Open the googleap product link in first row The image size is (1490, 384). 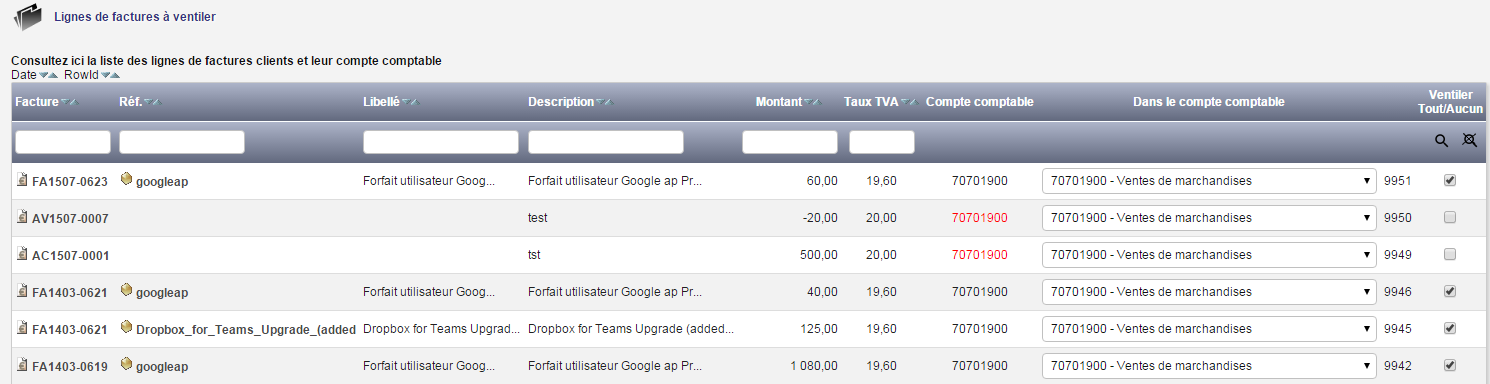pos(162,181)
